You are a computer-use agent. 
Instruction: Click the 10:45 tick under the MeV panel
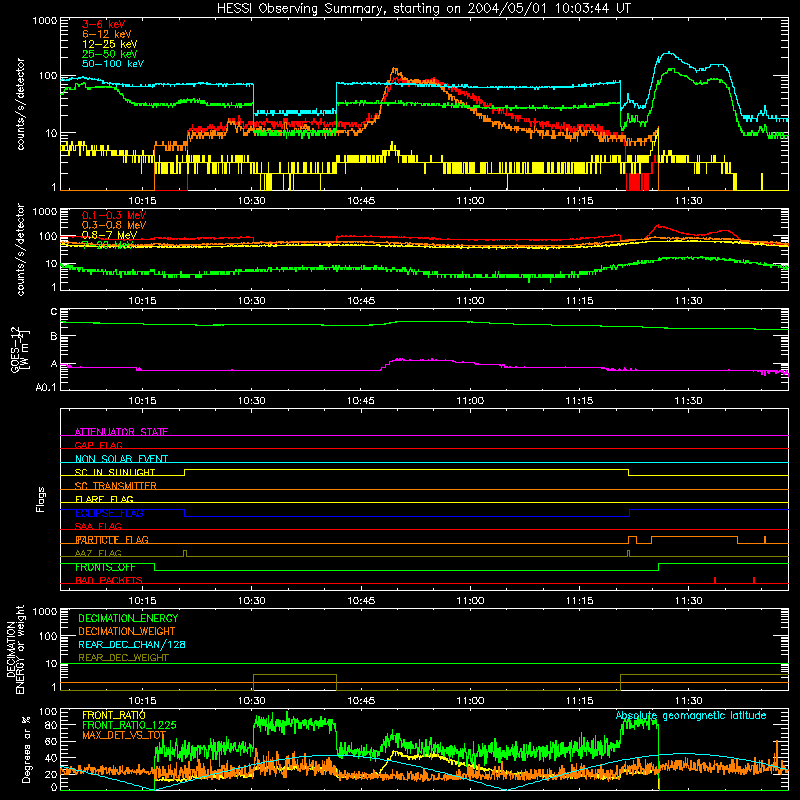pyautogui.click(x=361, y=301)
